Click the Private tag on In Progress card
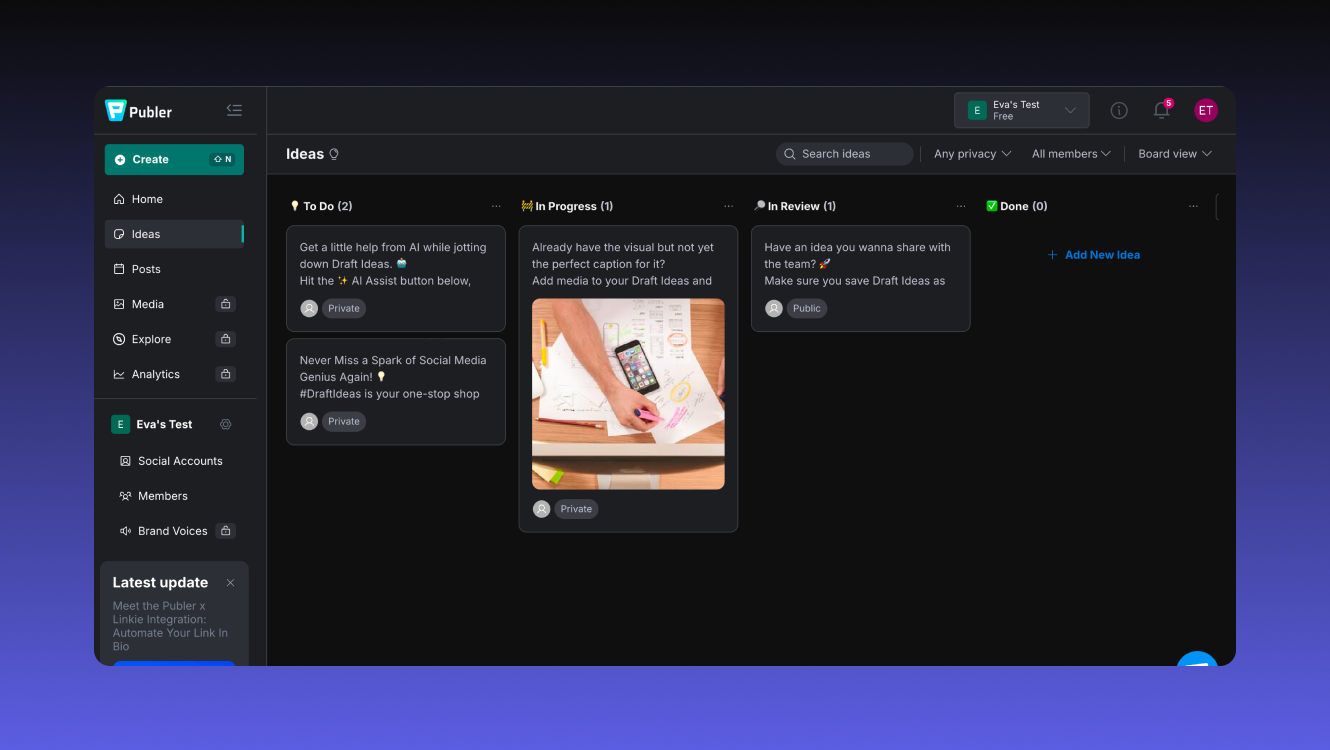 pos(576,509)
